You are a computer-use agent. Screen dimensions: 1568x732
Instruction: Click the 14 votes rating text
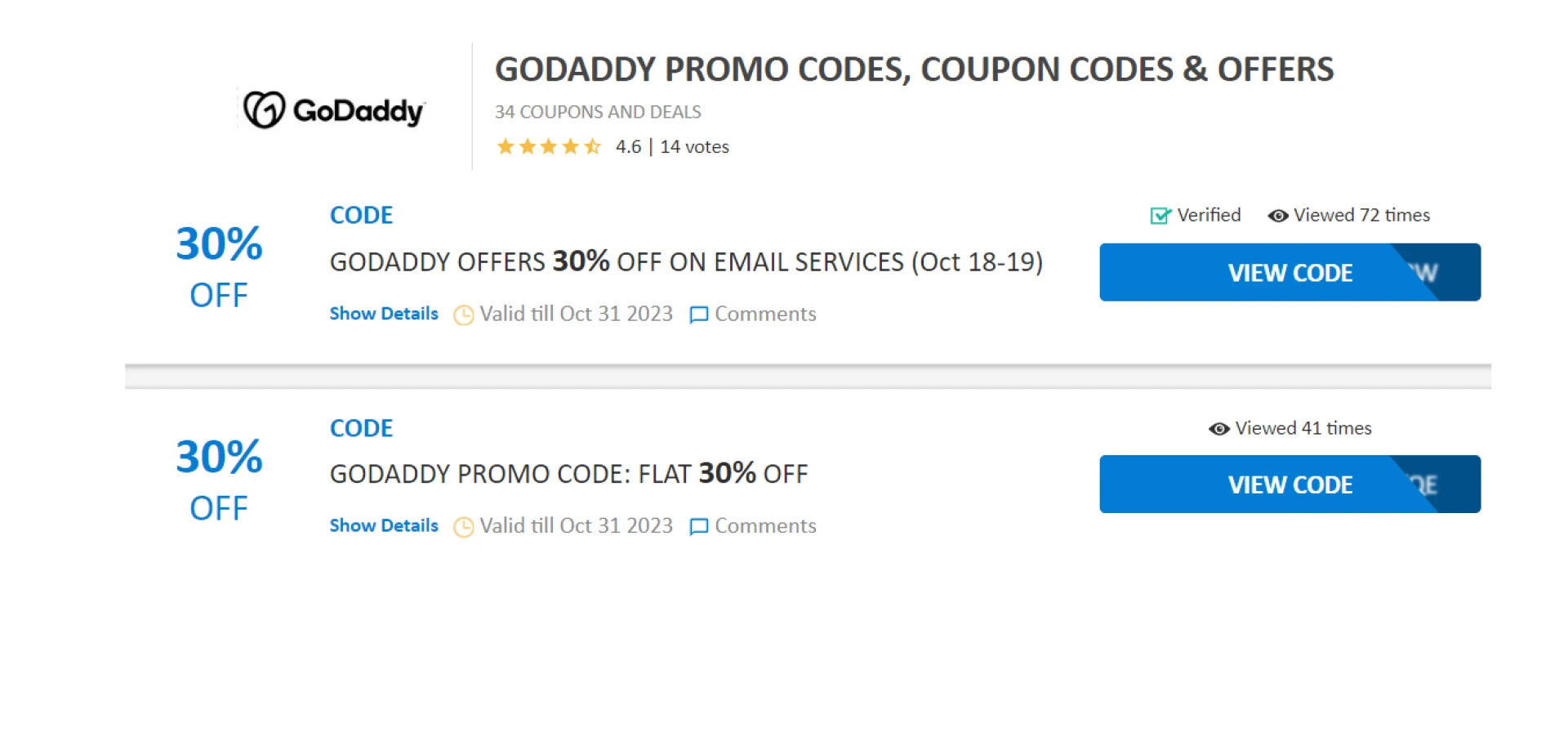pyautogui.click(x=694, y=147)
